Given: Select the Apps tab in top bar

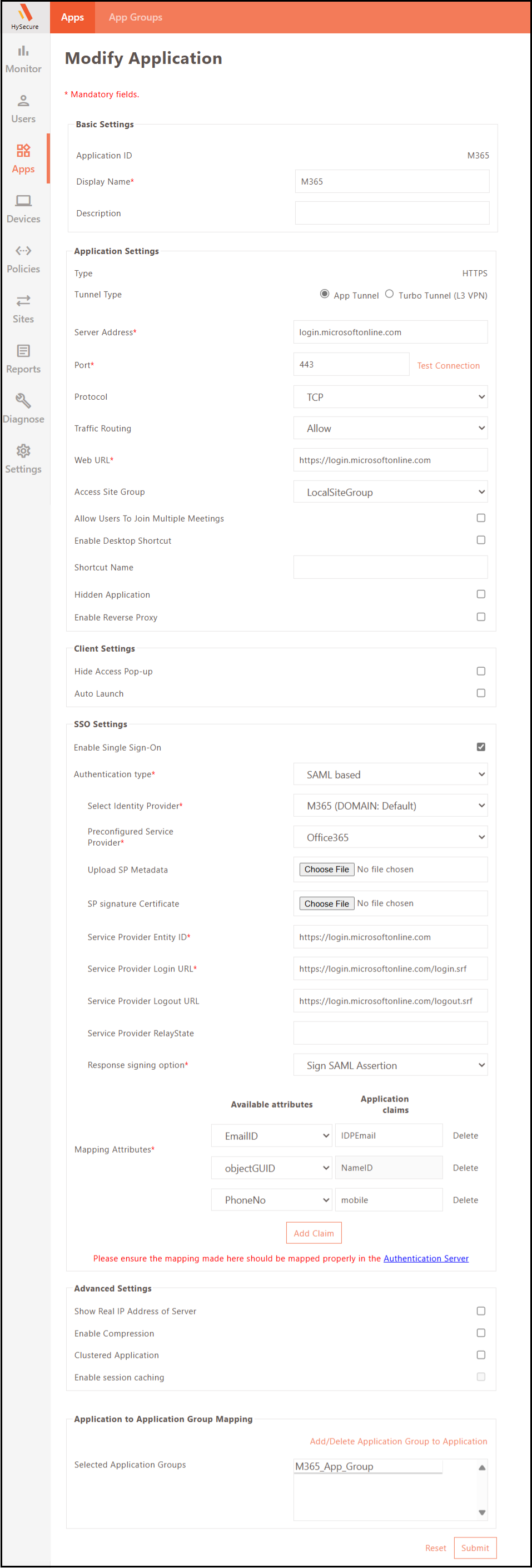Looking at the screenshot, I should click(72, 17).
